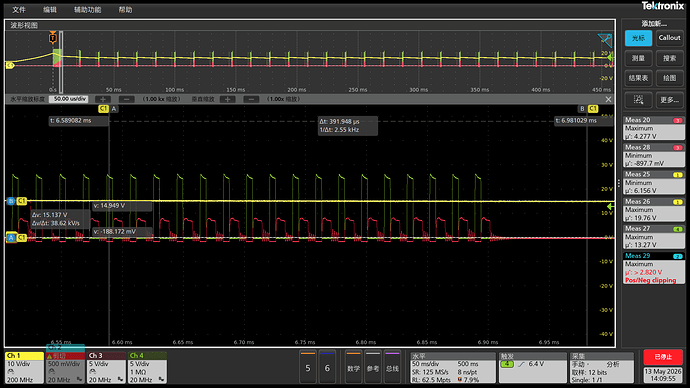Screen dimensions: 690x388
Task: Click the Δv 15.137 V readout
Action: pos(60,219)
